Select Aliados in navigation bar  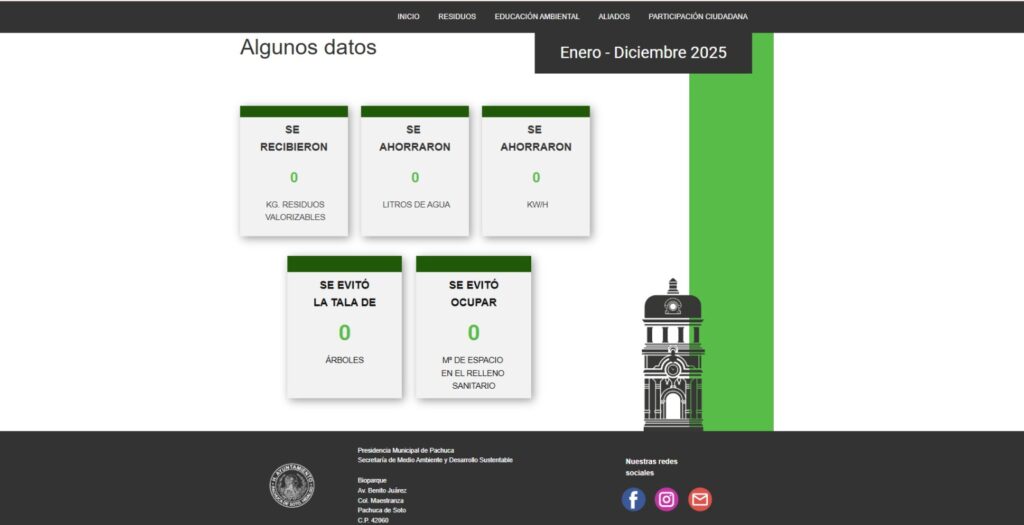(614, 16)
